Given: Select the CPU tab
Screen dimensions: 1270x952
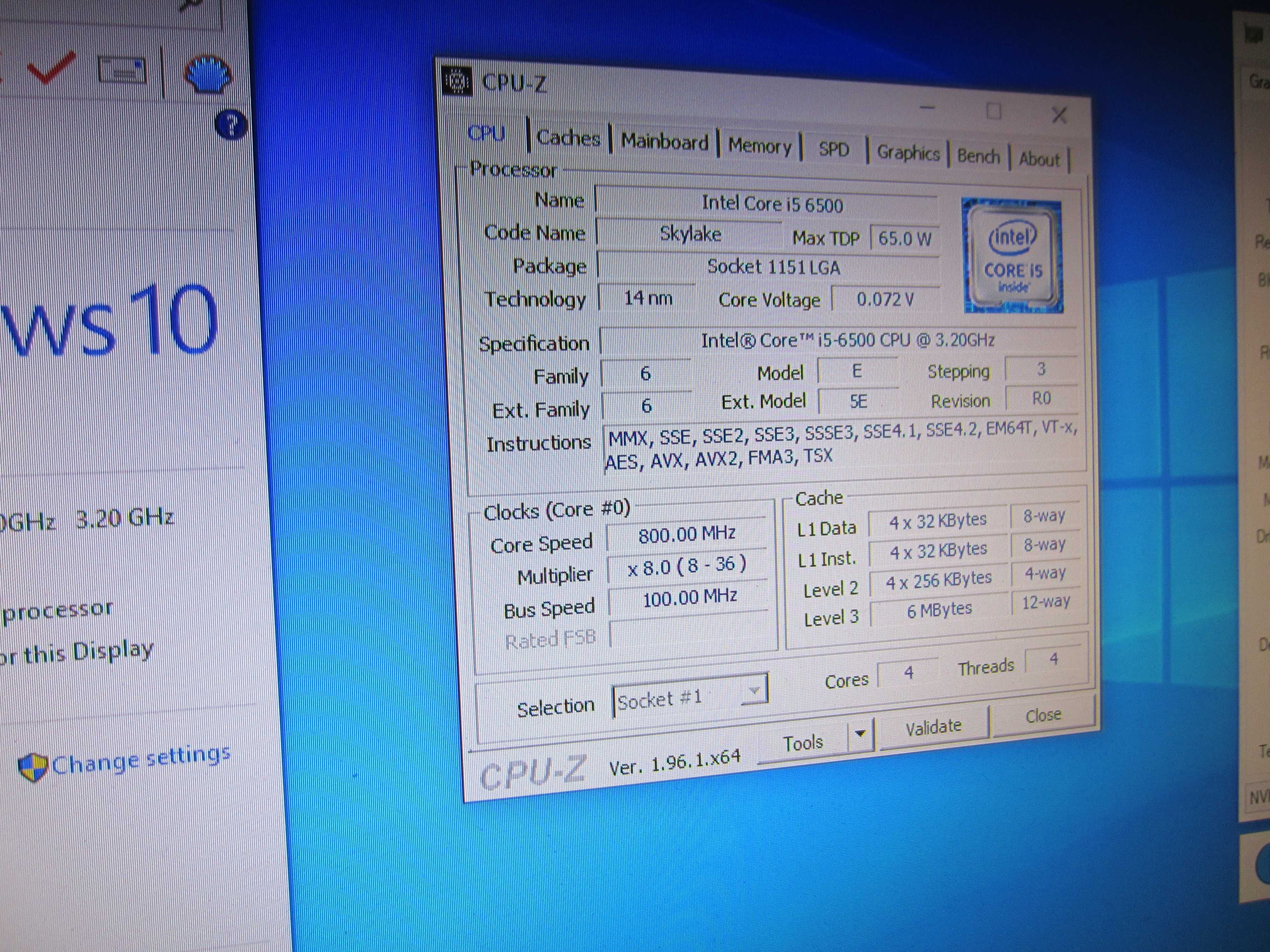Looking at the screenshot, I should click(x=486, y=134).
